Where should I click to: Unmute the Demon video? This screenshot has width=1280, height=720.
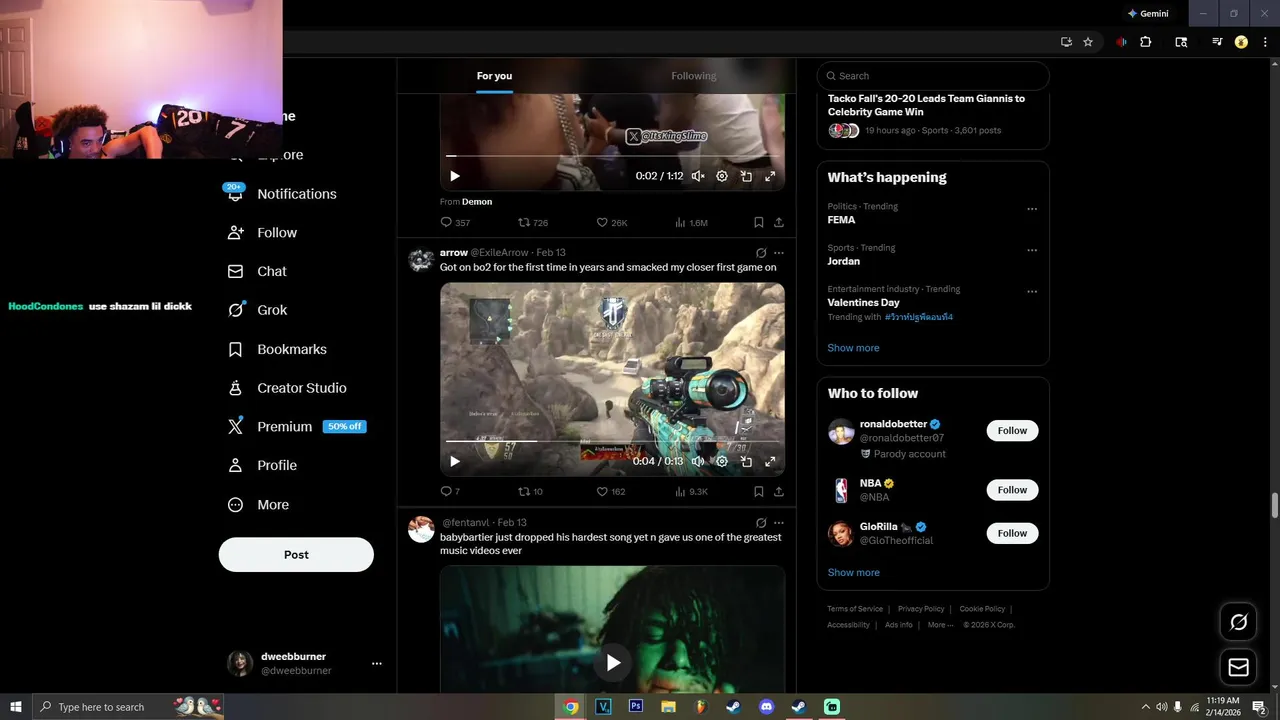click(698, 176)
